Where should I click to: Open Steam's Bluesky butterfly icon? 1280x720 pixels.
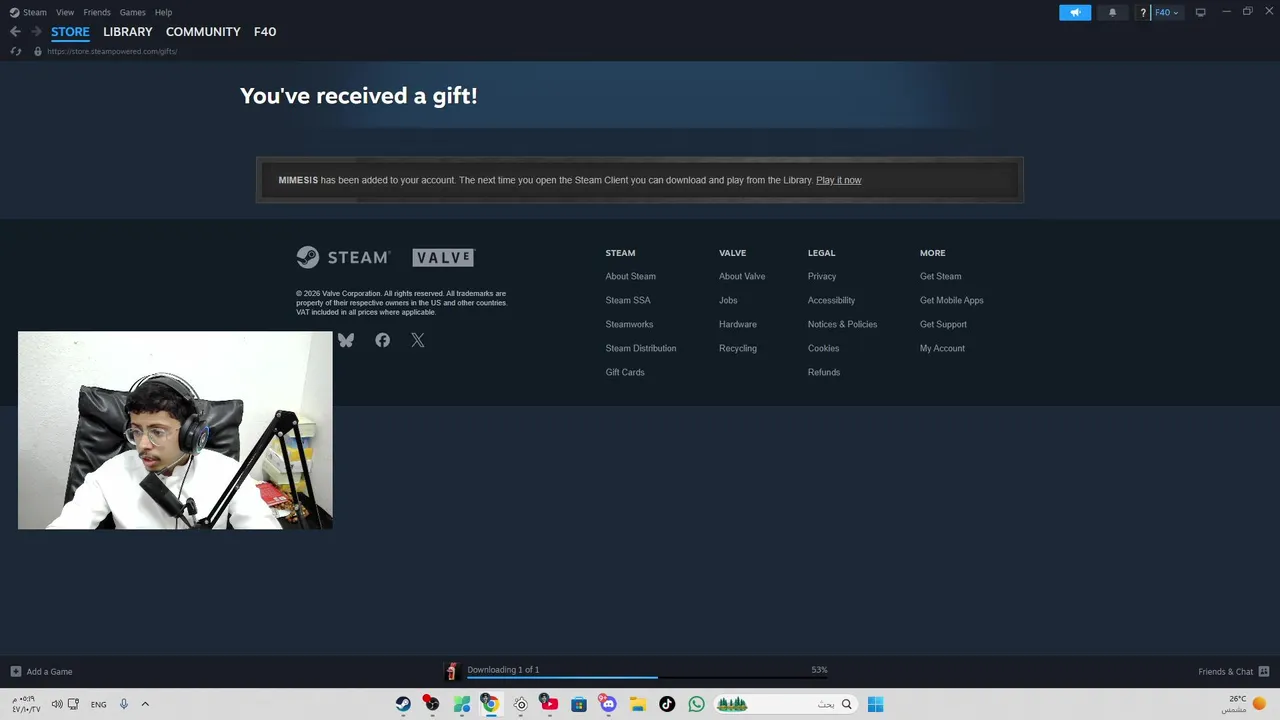click(x=346, y=340)
